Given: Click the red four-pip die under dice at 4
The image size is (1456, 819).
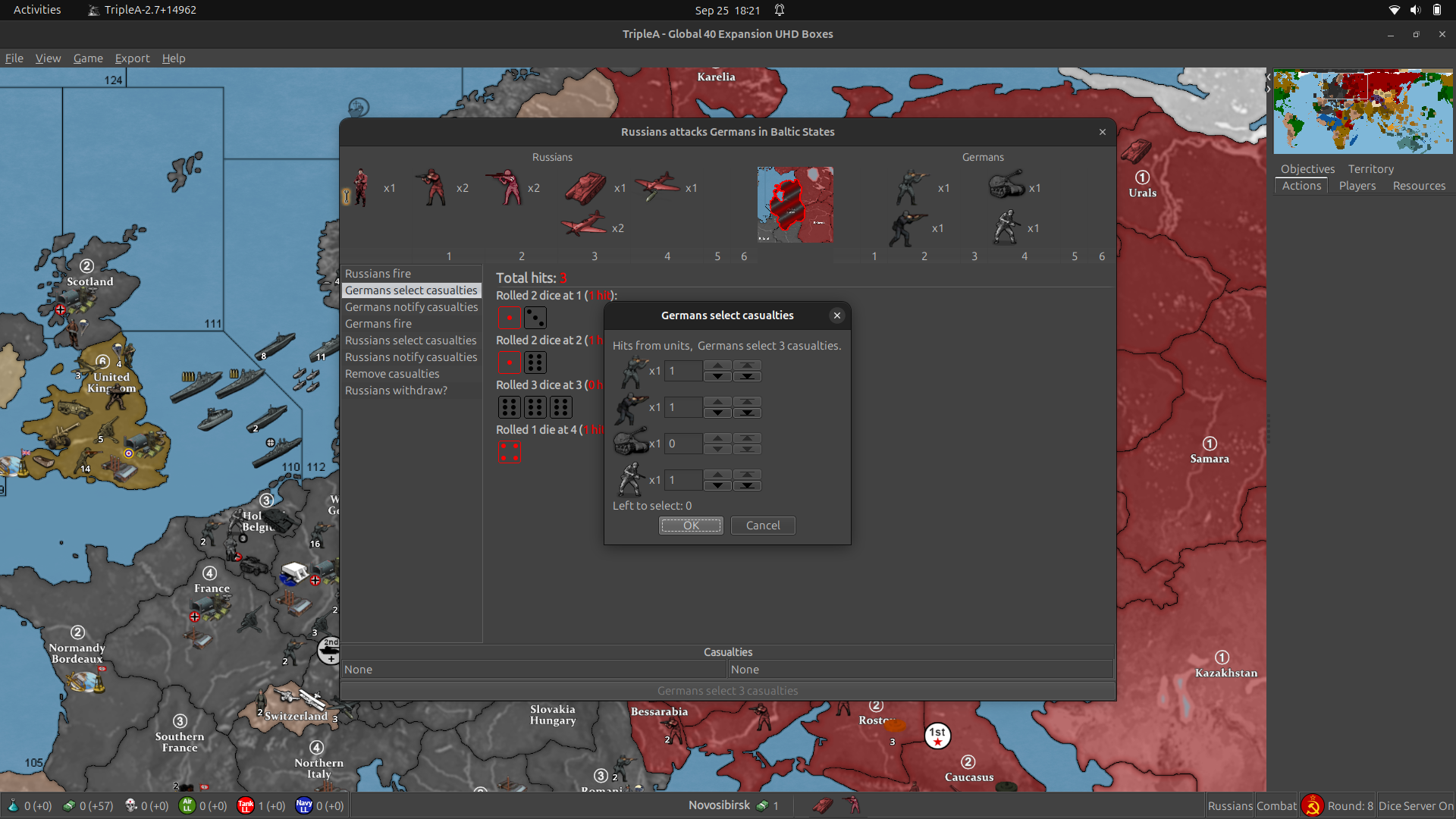Looking at the screenshot, I should coord(510,452).
